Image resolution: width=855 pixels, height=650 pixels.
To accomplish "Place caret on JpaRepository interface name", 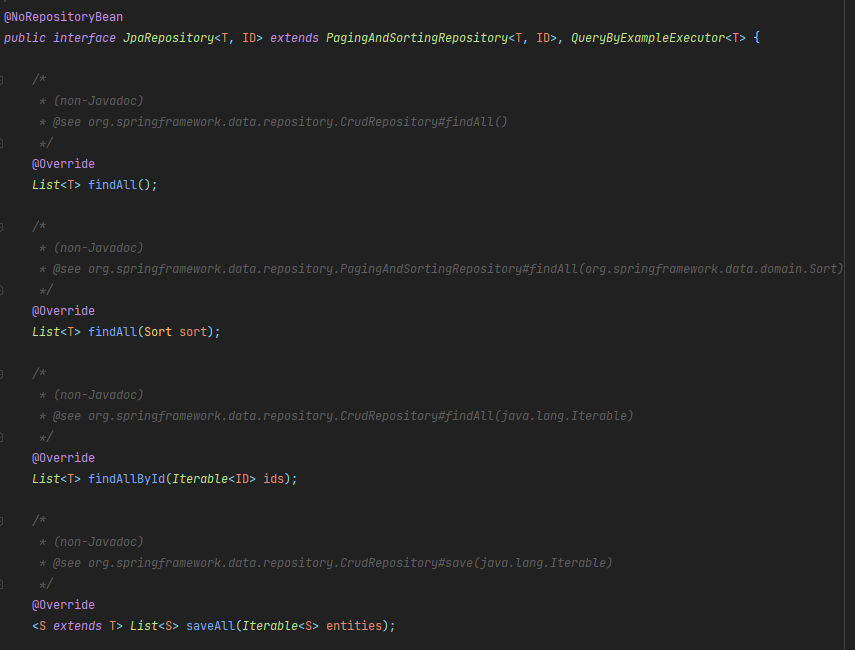I will tap(168, 38).
